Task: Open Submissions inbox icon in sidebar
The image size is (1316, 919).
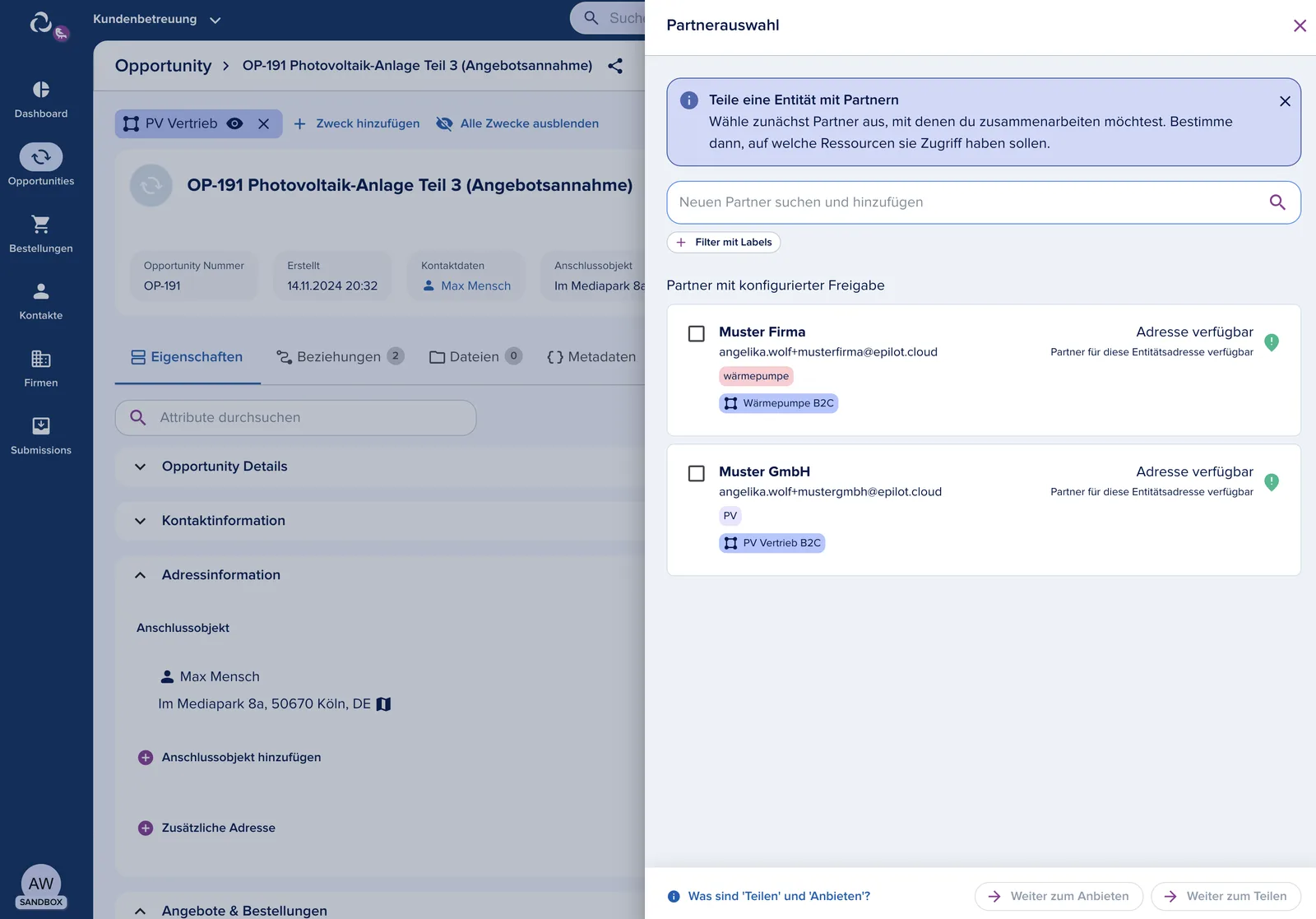Action: [x=41, y=425]
